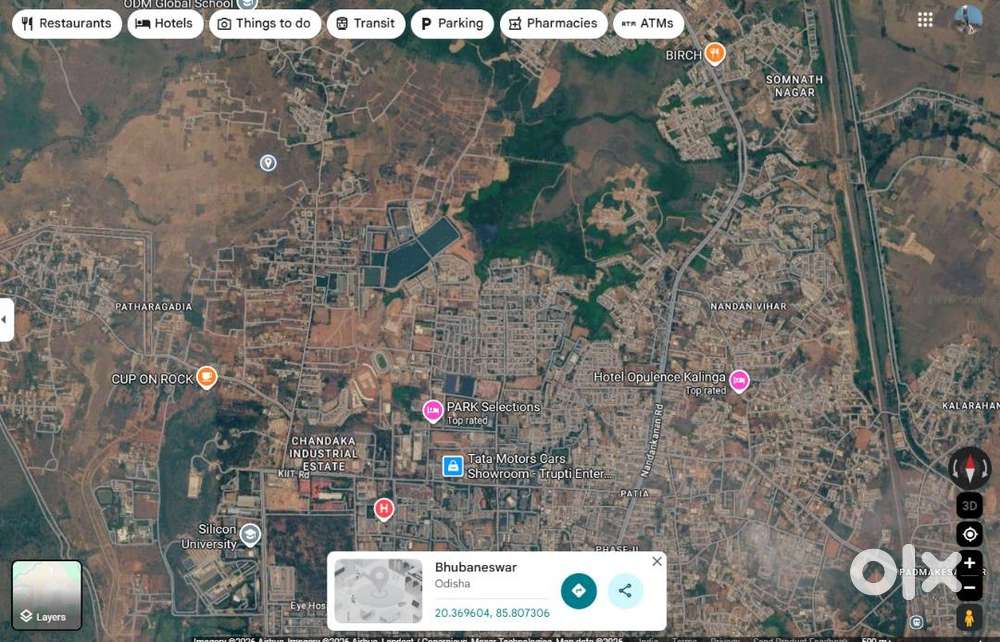Share the Bhubaneswar location
This screenshot has height=642, width=1000.
[x=625, y=591]
